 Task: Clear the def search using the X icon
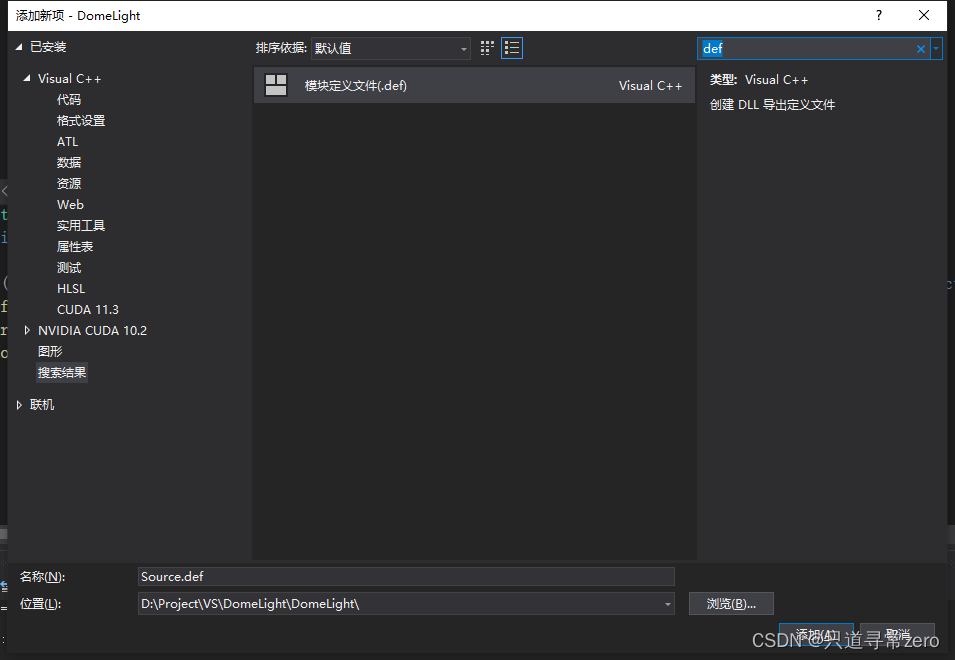pyautogui.click(x=922, y=48)
